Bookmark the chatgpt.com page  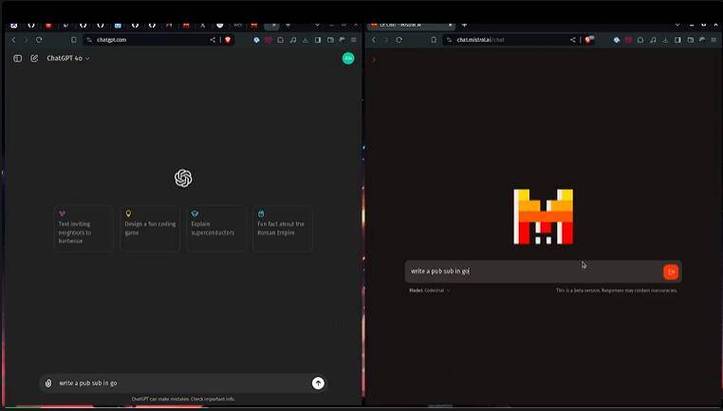pyautogui.click(x=74, y=40)
